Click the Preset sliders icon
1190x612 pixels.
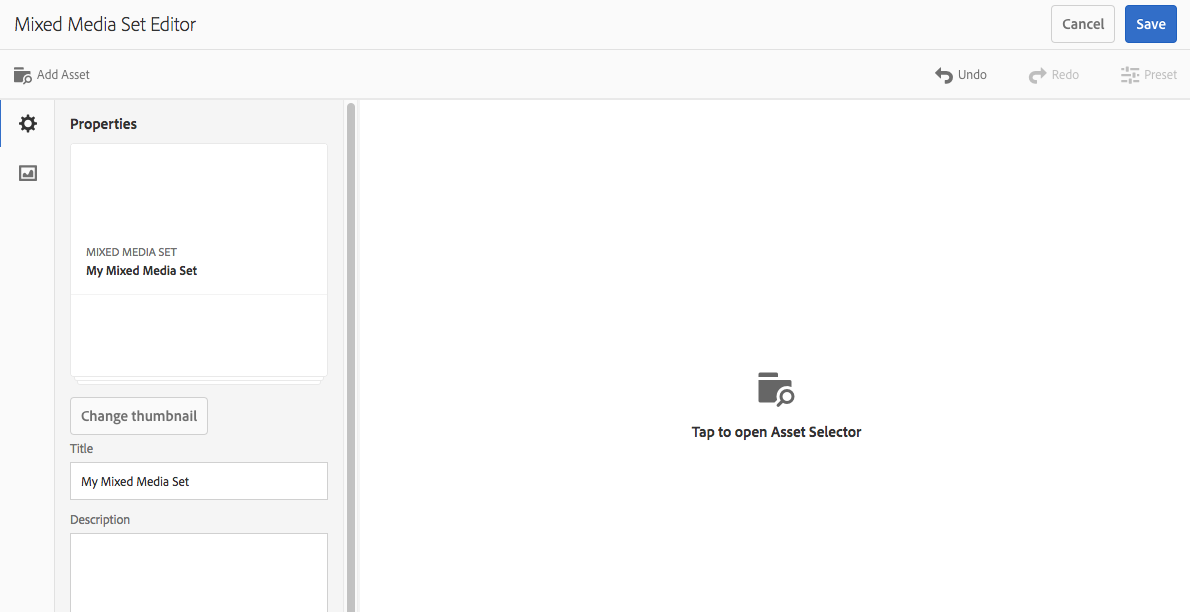[x=1130, y=75]
